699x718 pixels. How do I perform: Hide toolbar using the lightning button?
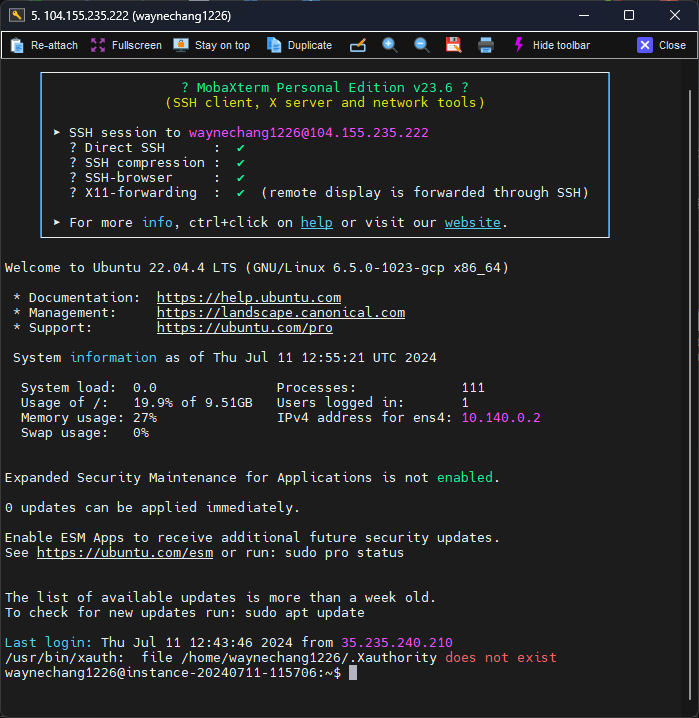coord(552,45)
